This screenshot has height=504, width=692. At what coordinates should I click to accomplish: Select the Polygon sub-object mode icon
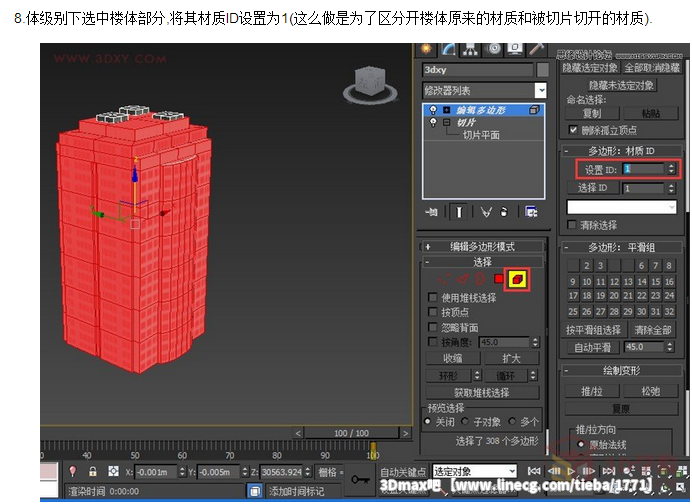[499, 279]
